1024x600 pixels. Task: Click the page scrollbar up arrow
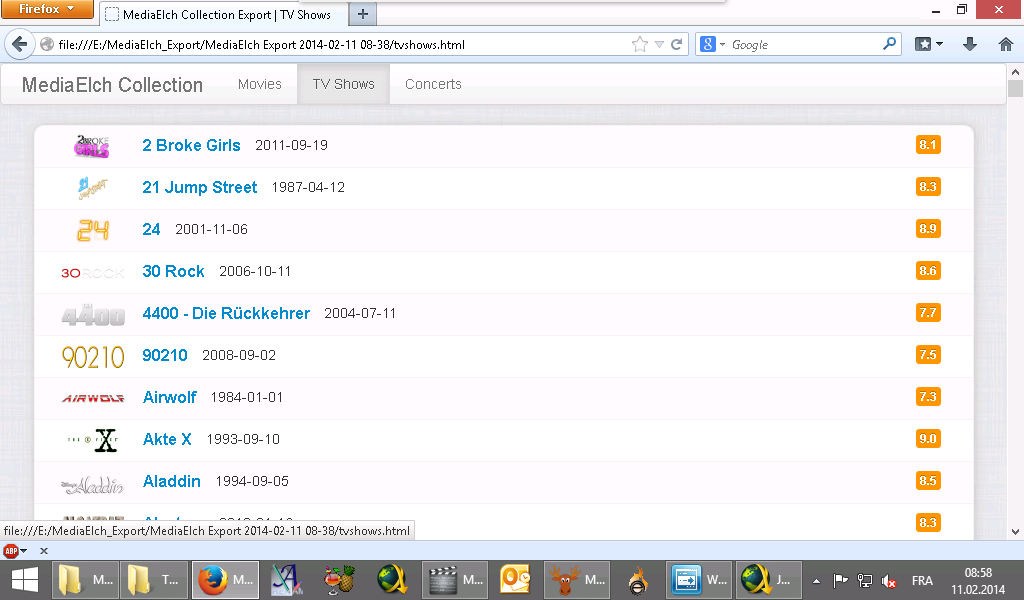(x=1015, y=72)
